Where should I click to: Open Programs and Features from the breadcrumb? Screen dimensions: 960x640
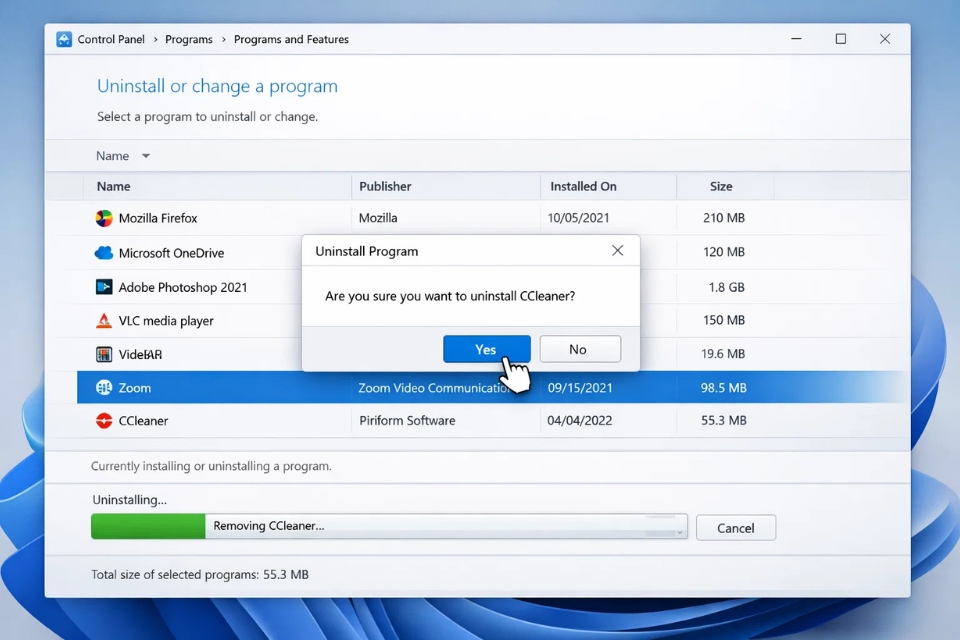[291, 39]
